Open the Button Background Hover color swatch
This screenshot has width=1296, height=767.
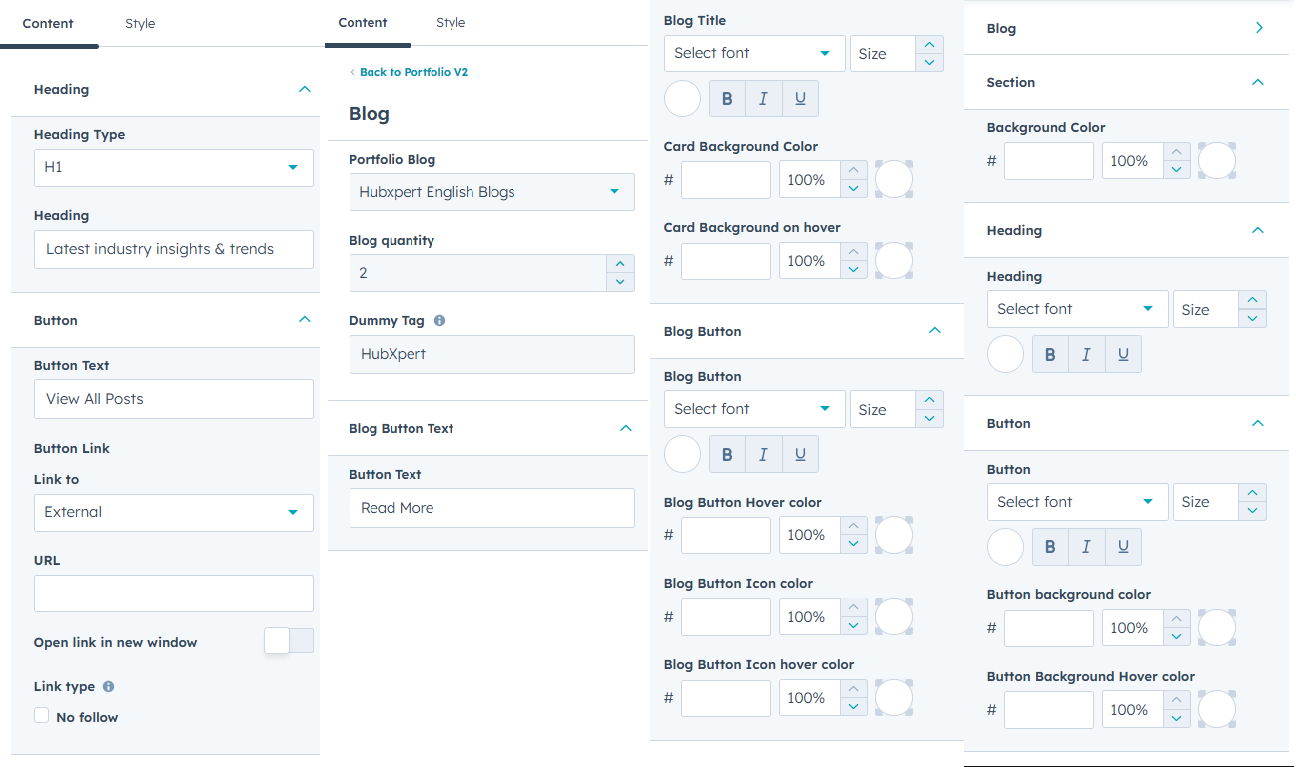tap(1217, 710)
